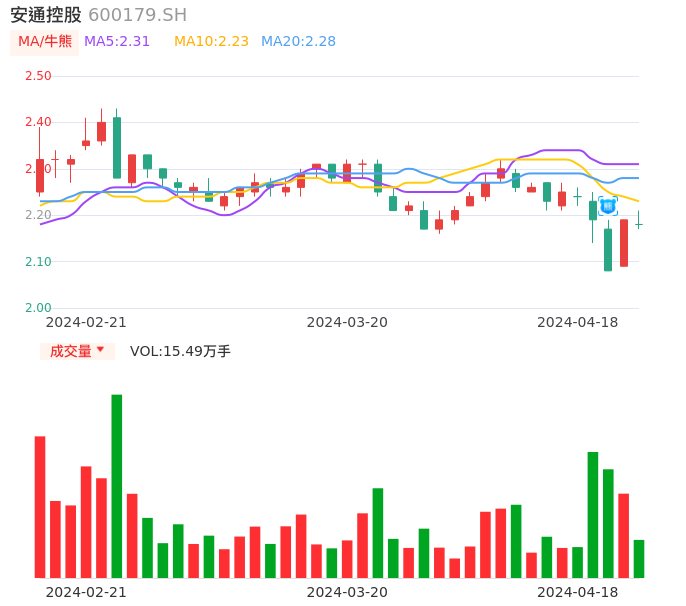Click the 2024-02-21 date label under volume chart
Viewport: 686px width, 606px height.
(86, 592)
